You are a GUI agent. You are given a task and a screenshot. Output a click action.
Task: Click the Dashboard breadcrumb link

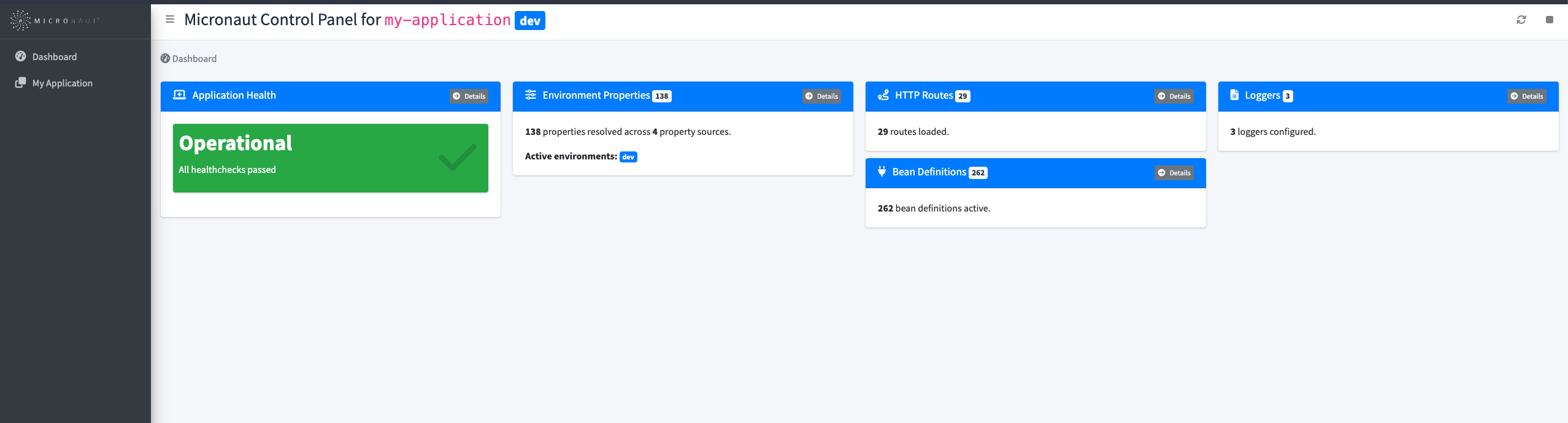coord(194,59)
